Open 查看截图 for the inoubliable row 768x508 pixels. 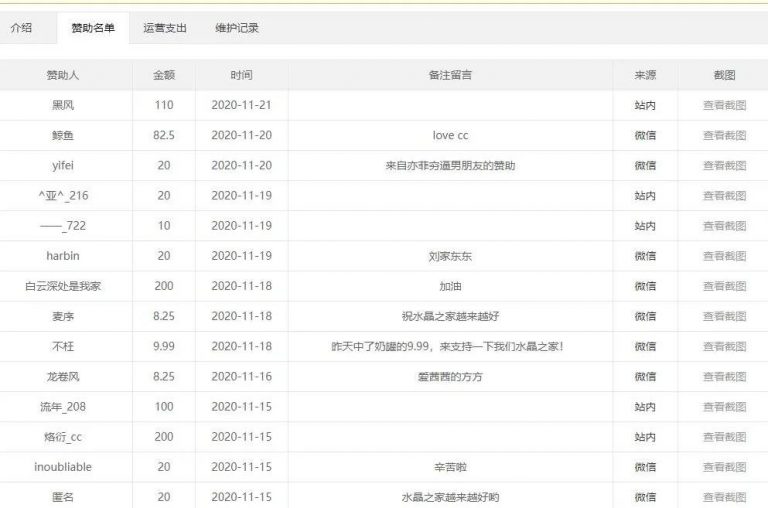(x=724, y=467)
